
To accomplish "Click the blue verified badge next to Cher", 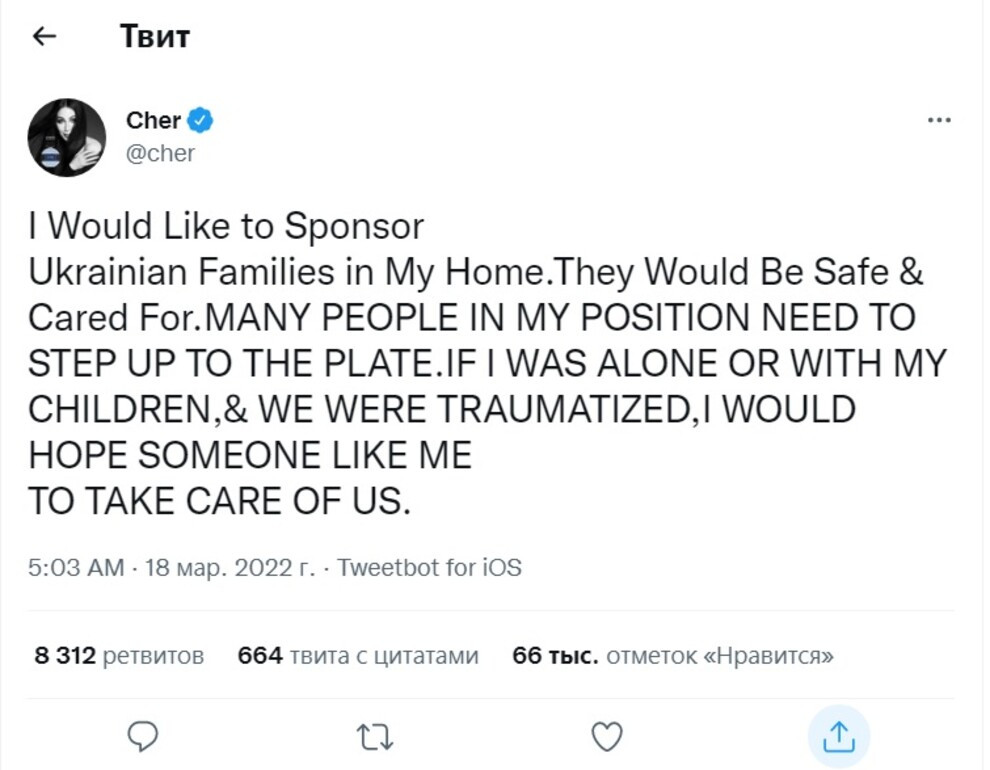I will pyautogui.click(x=200, y=121).
